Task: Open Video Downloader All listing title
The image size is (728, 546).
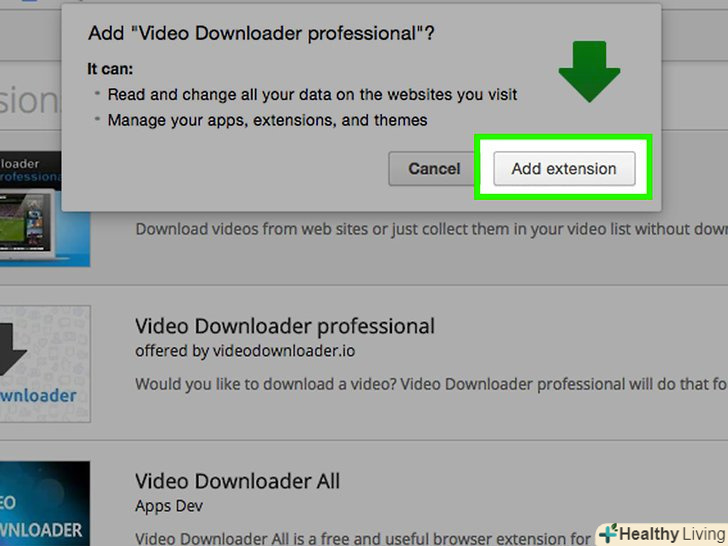Action: click(237, 481)
